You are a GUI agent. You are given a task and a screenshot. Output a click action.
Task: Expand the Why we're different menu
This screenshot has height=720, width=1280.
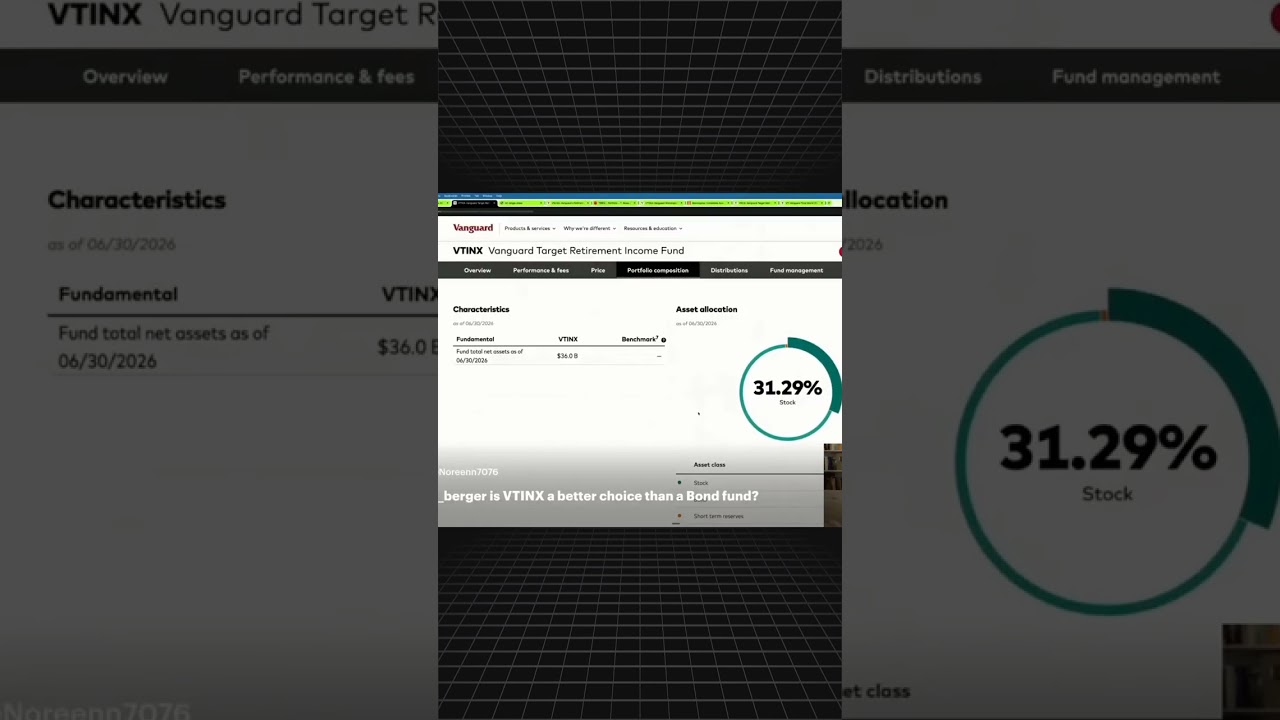tap(590, 228)
